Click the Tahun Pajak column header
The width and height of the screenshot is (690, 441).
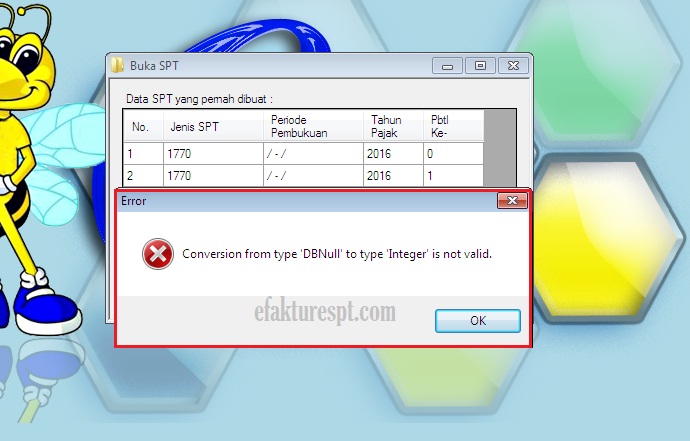393,126
